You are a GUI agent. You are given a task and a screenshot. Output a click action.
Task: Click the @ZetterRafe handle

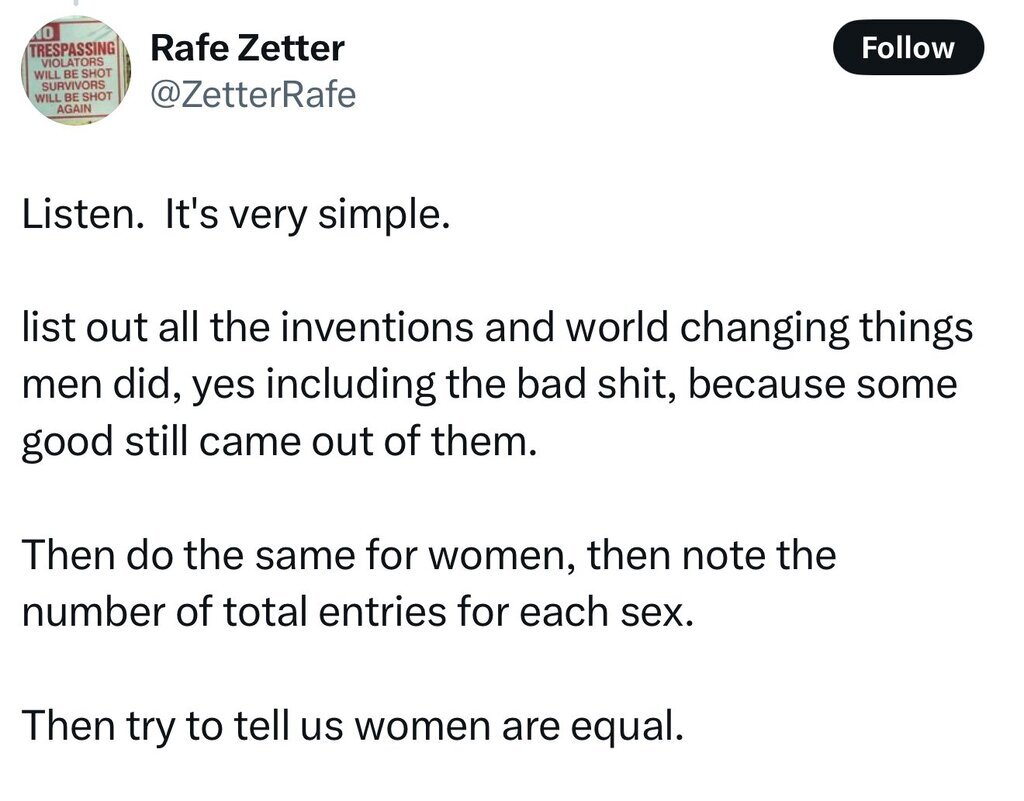click(x=252, y=95)
